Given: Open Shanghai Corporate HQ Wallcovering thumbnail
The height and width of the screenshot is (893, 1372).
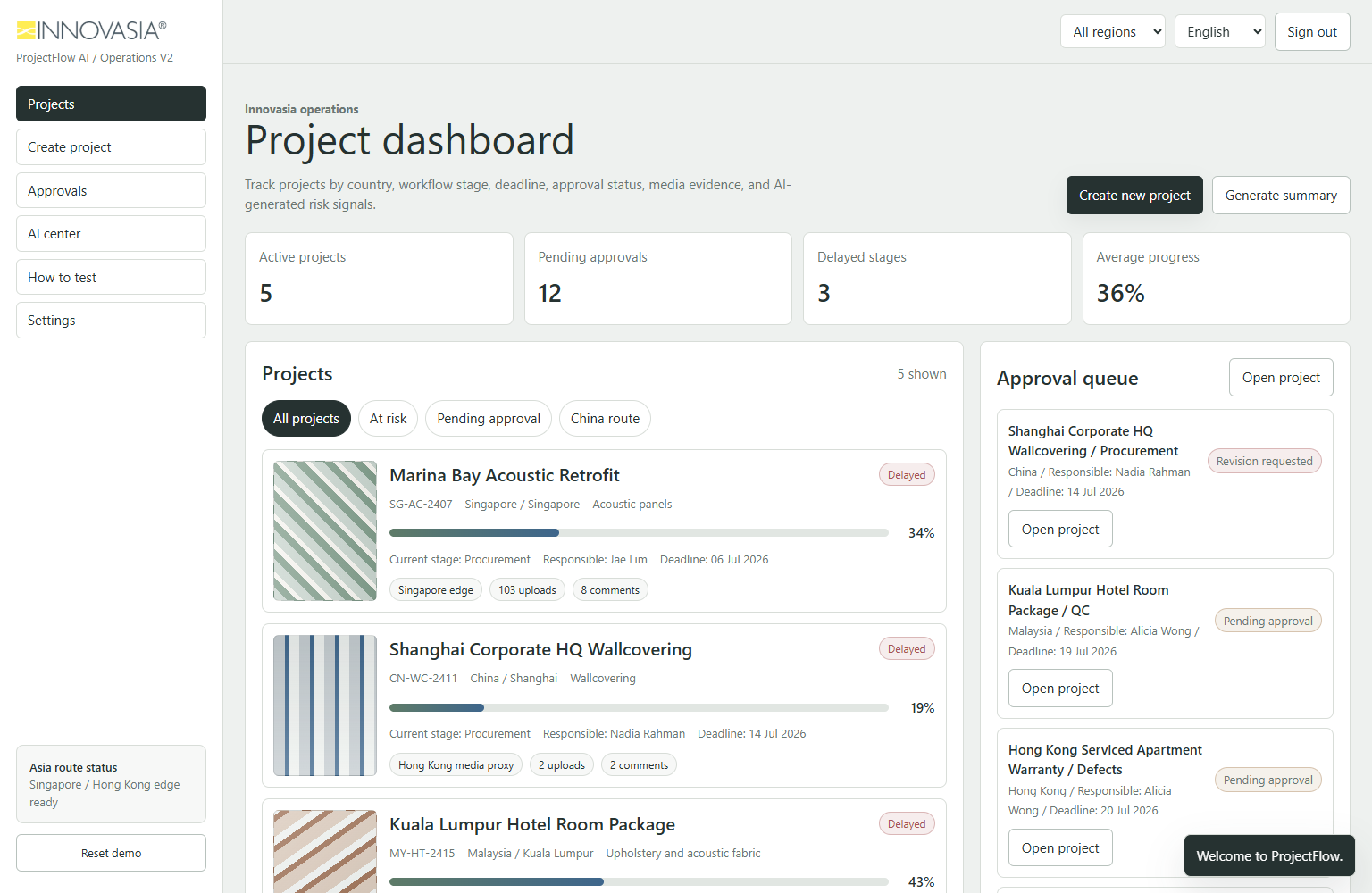Looking at the screenshot, I should (325, 705).
